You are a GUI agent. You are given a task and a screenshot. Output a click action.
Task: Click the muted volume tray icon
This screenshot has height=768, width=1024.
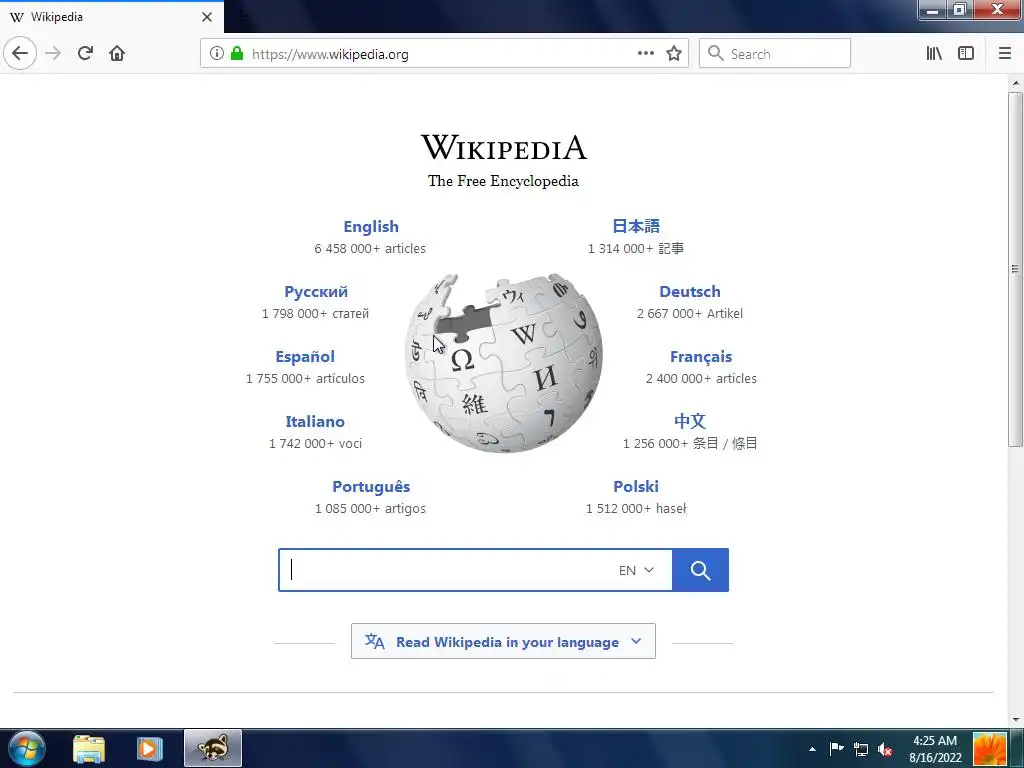tap(885, 750)
